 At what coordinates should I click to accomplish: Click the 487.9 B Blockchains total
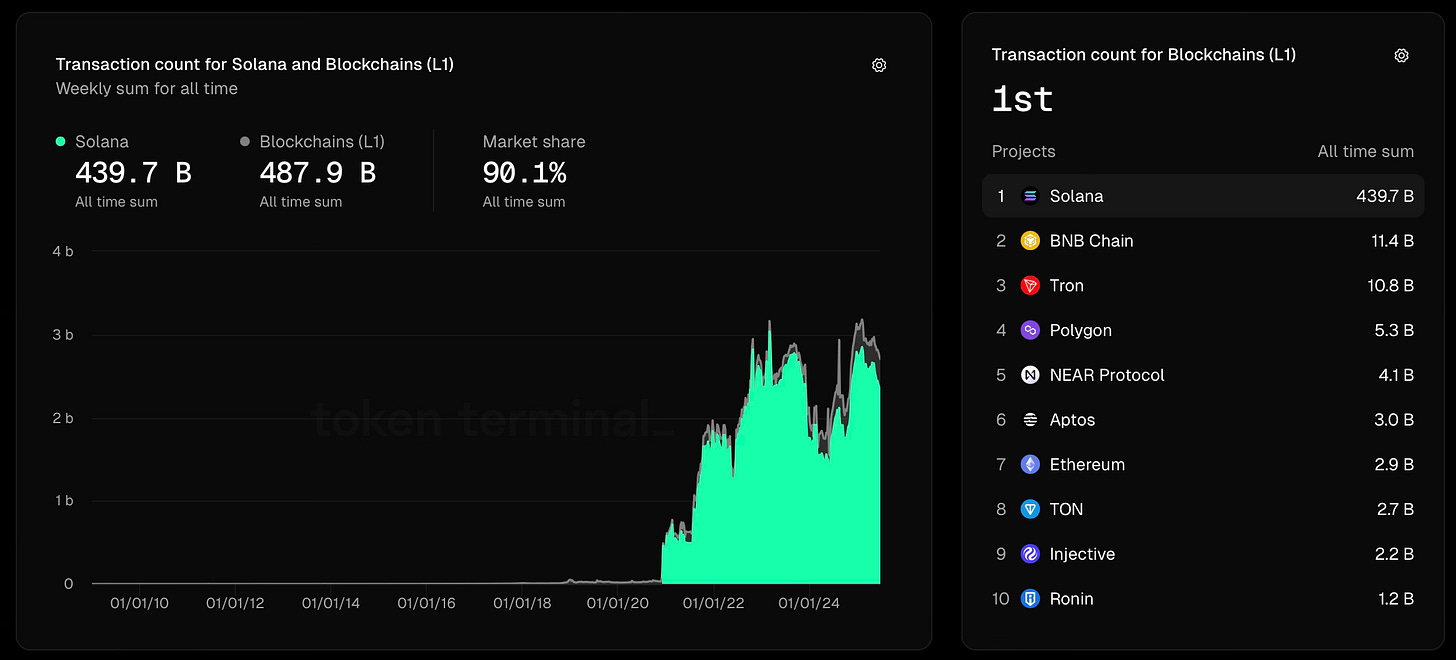coord(318,173)
